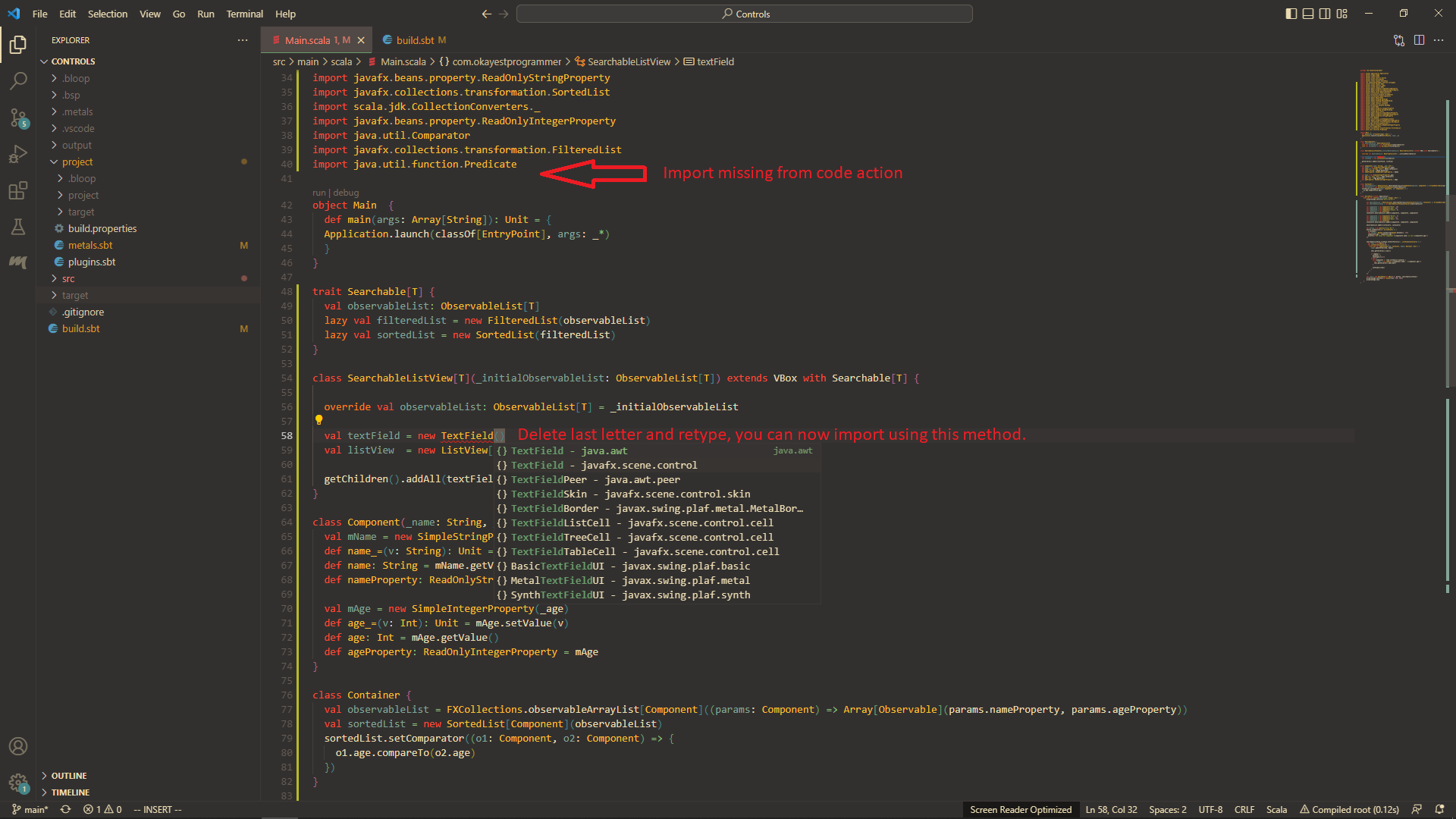Toggle the bottom panel visibility

coord(1307,14)
